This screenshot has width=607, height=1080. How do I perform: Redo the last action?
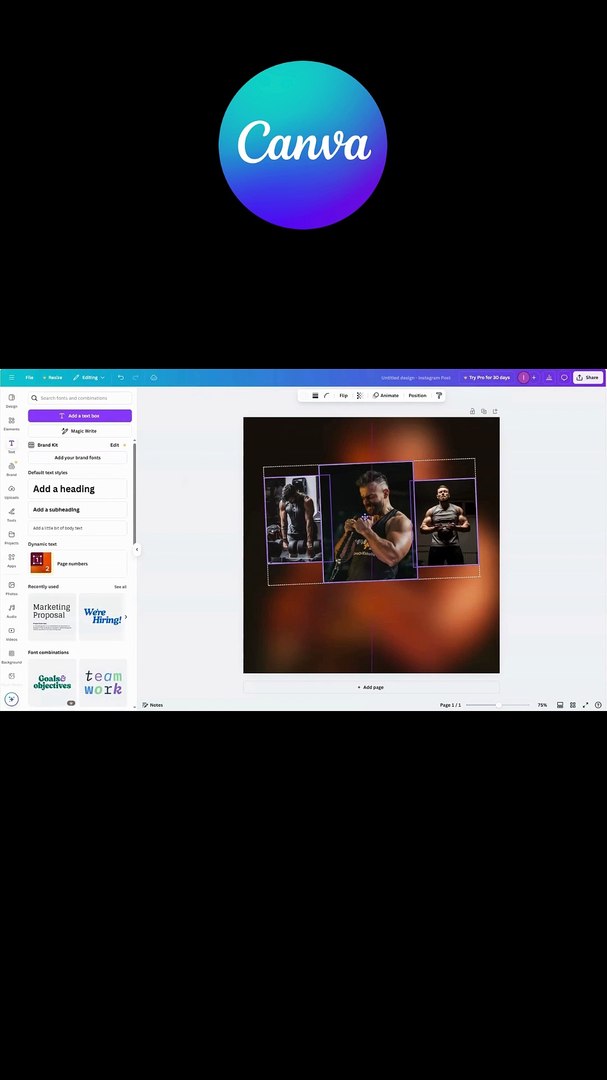(135, 377)
